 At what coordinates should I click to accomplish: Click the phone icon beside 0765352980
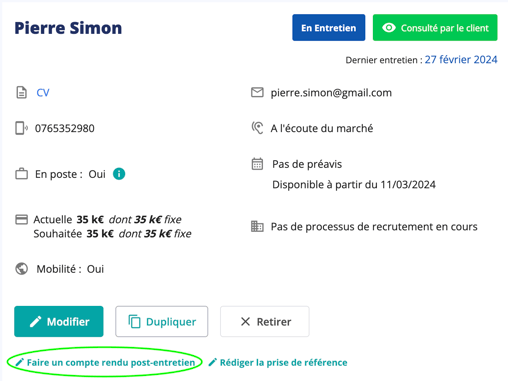[x=21, y=128]
